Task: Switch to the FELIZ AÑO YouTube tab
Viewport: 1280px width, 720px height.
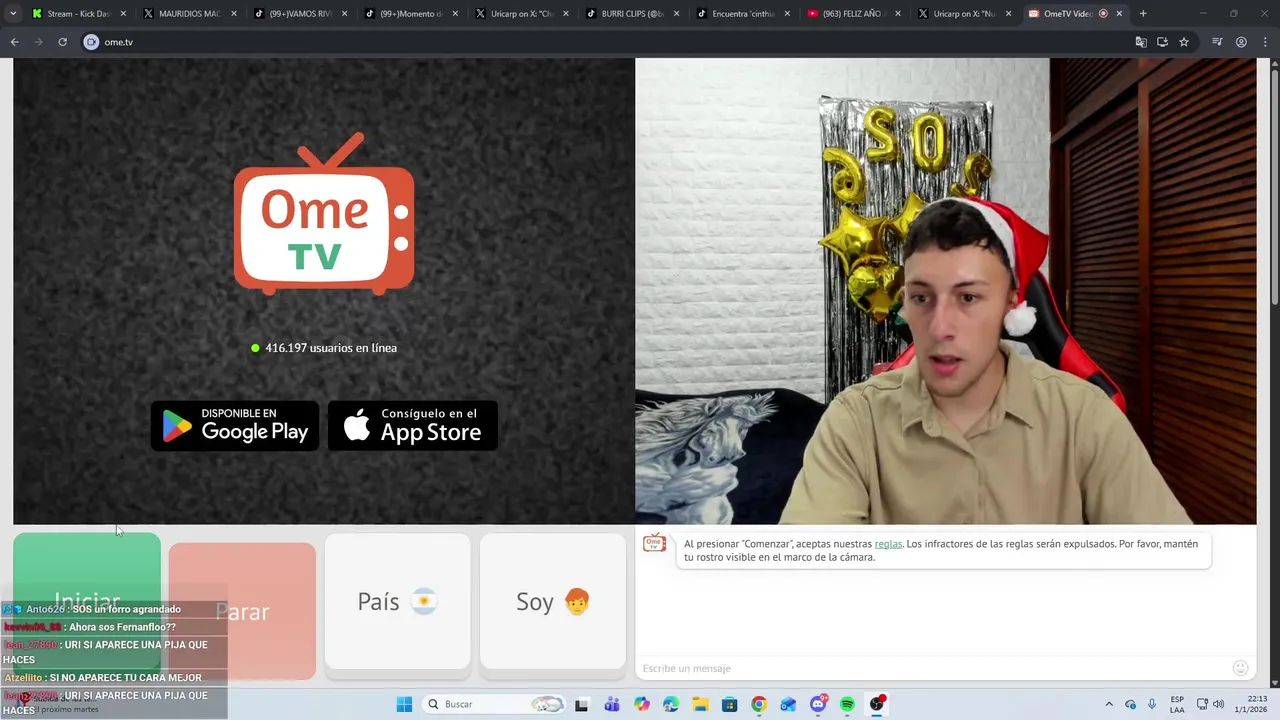Action: [x=853, y=14]
